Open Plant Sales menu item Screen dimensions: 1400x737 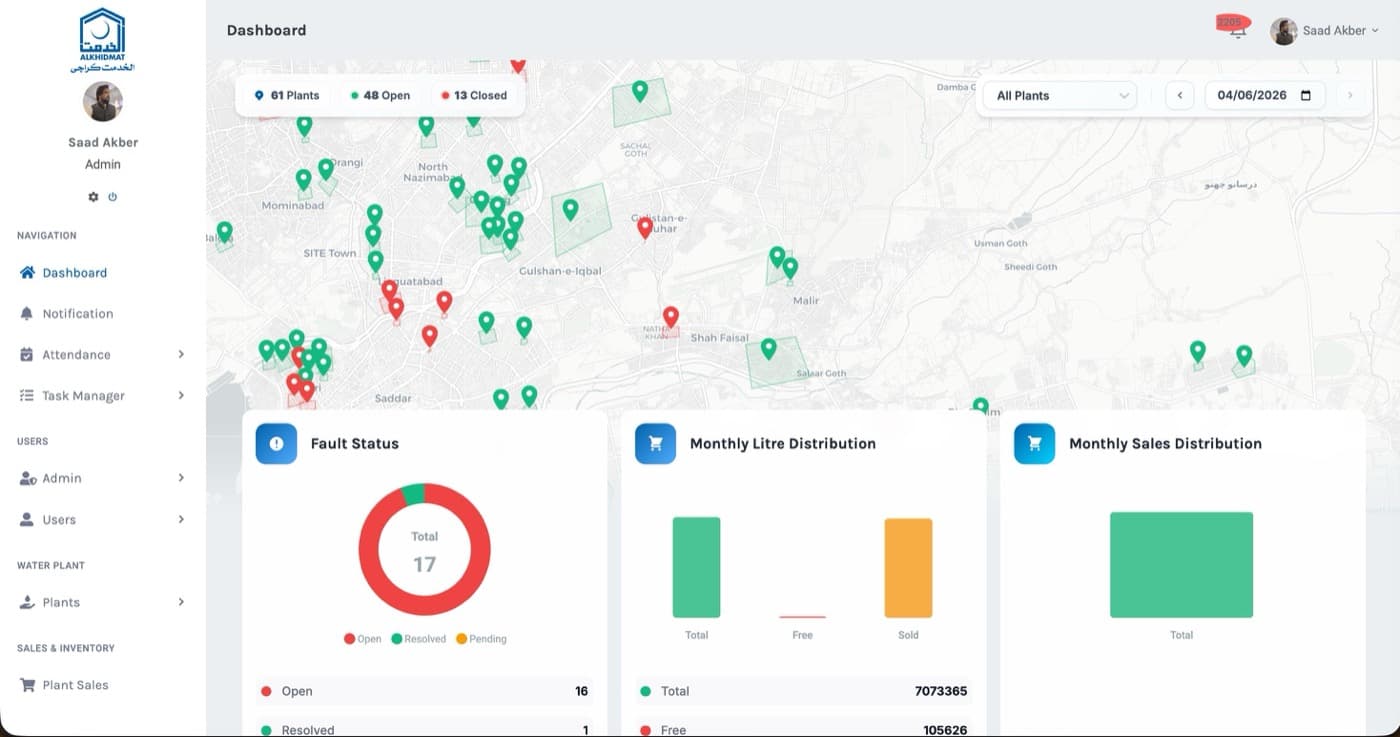102,685
